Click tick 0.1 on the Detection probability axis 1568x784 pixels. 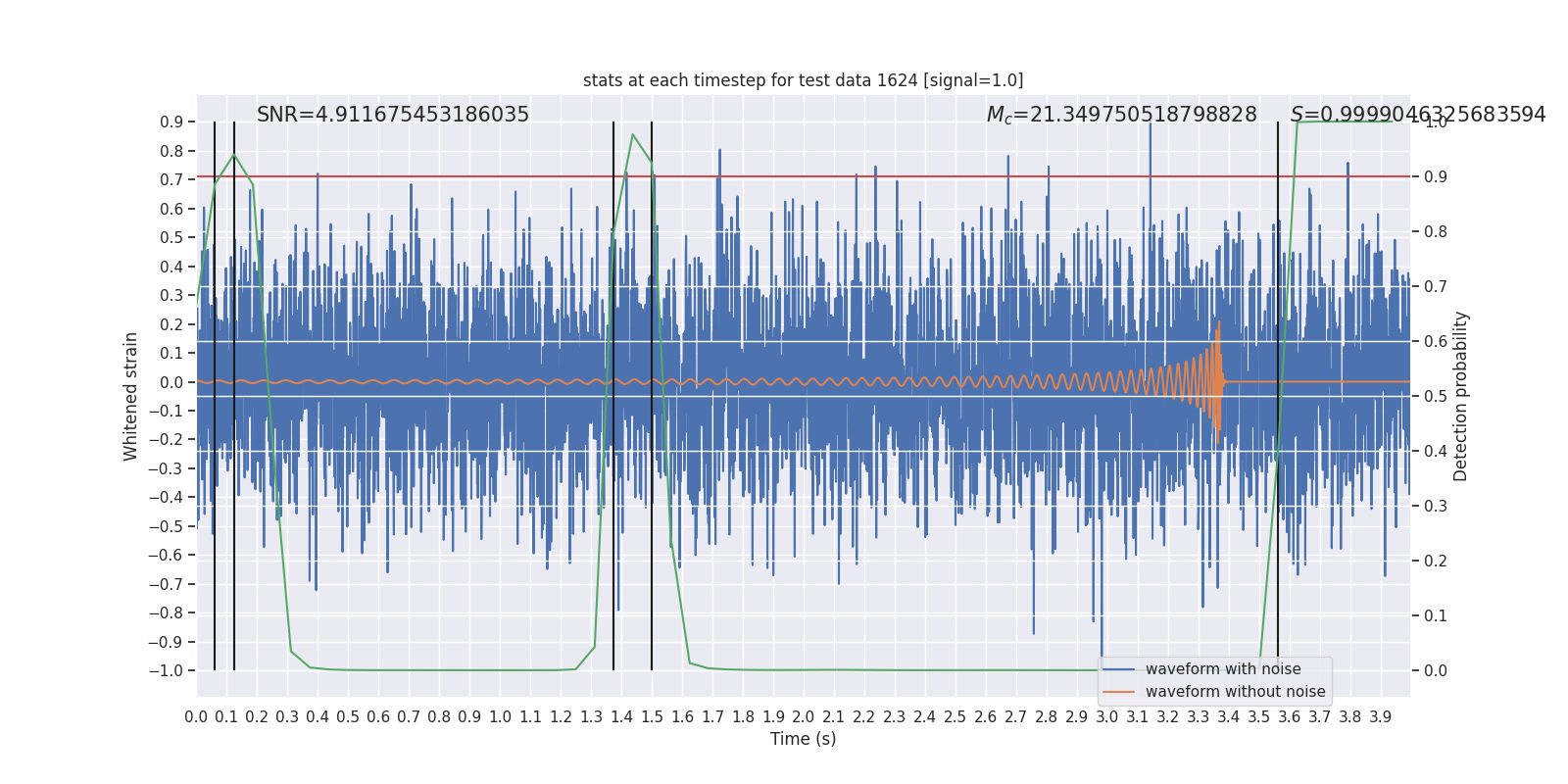click(1436, 616)
